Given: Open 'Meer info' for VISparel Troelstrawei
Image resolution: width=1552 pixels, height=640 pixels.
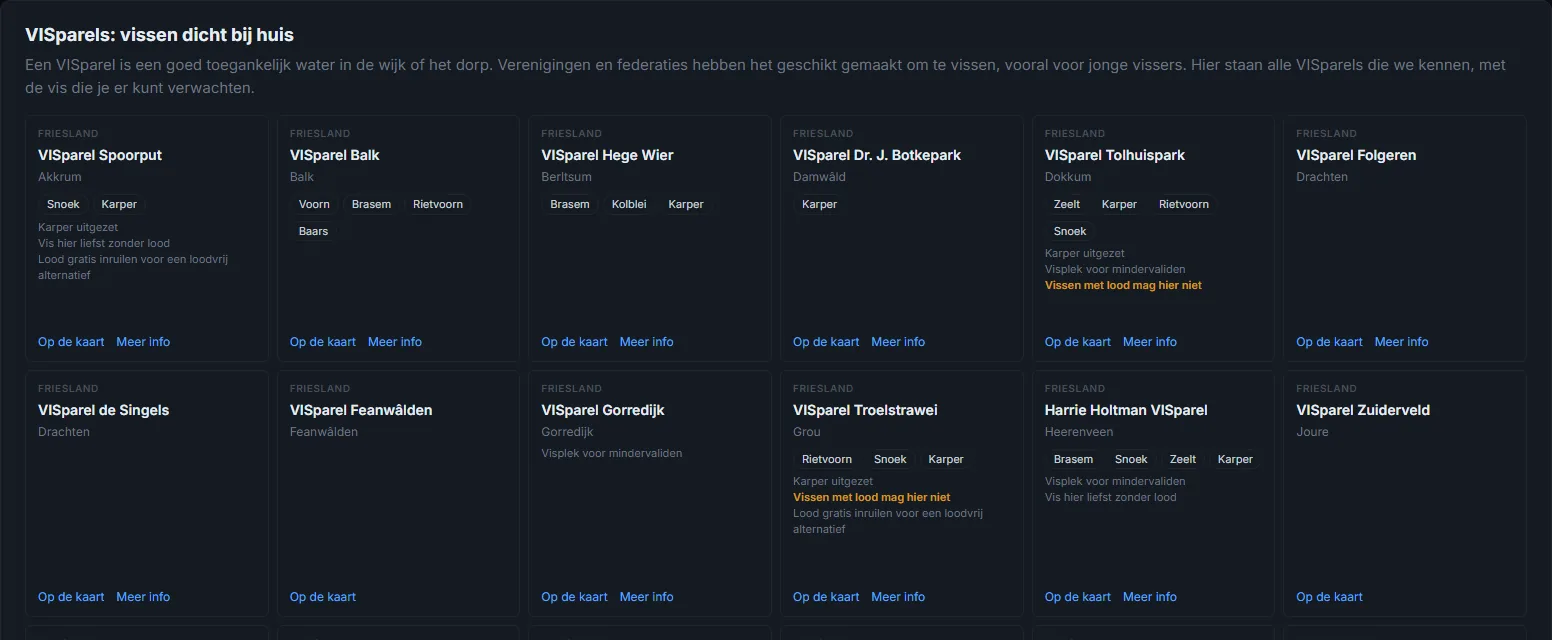Looking at the screenshot, I should point(898,597).
